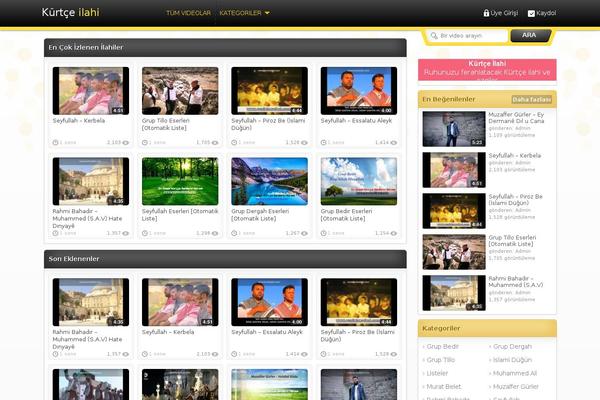Click eye views icon on Seyfullah Eserleri card
This screenshot has width=600, height=400.
215,233
